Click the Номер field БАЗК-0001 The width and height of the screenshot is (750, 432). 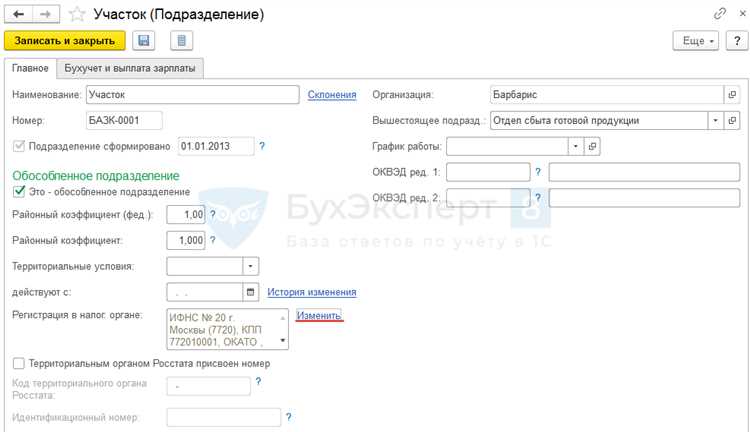(124, 121)
